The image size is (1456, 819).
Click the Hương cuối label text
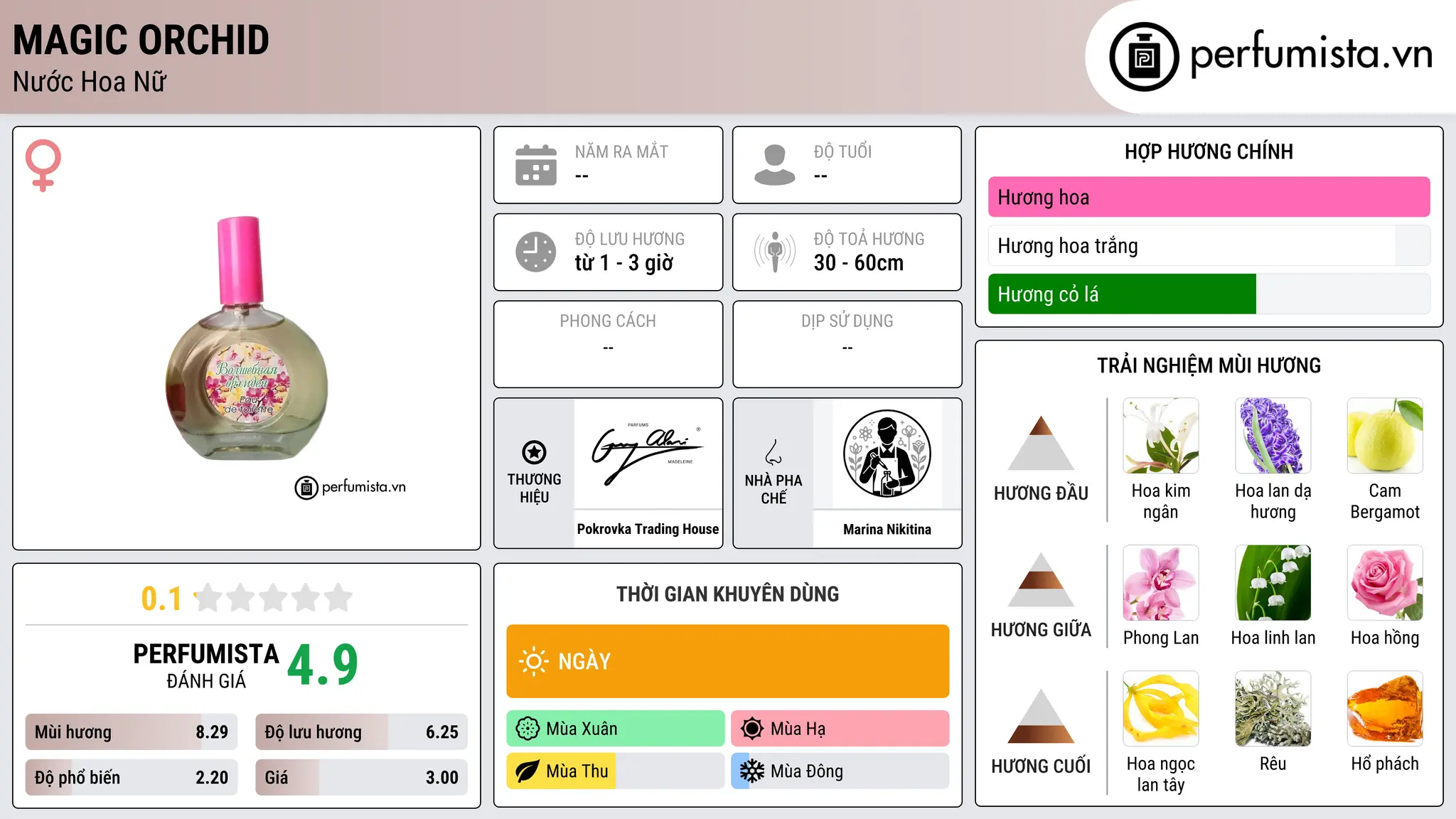coord(1041,766)
